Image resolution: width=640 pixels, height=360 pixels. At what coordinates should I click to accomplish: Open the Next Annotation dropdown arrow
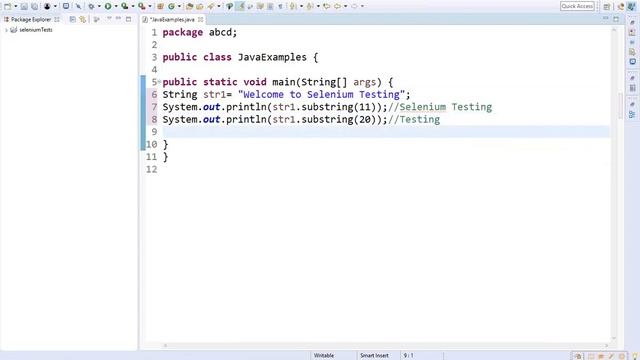(x=301, y=6)
